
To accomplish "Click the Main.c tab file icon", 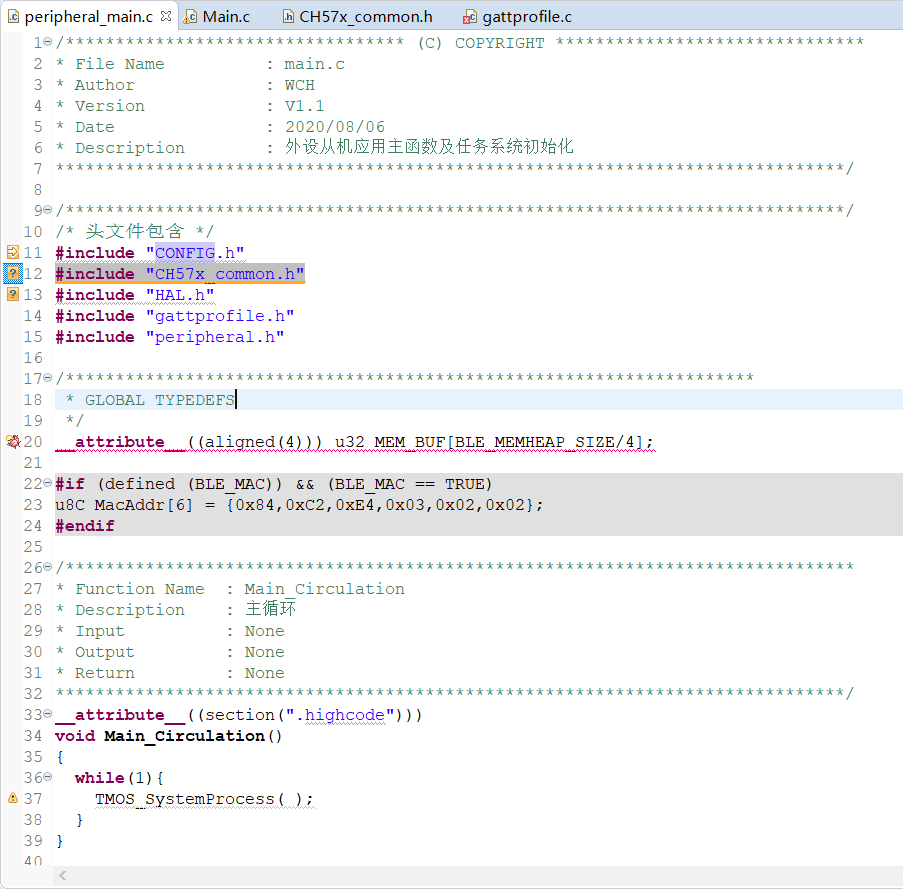I will [x=191, y=17].
